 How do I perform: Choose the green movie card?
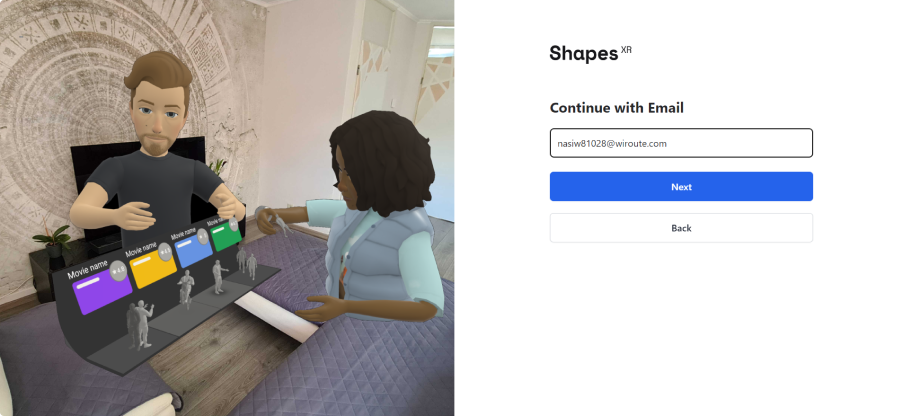point(226,236)
